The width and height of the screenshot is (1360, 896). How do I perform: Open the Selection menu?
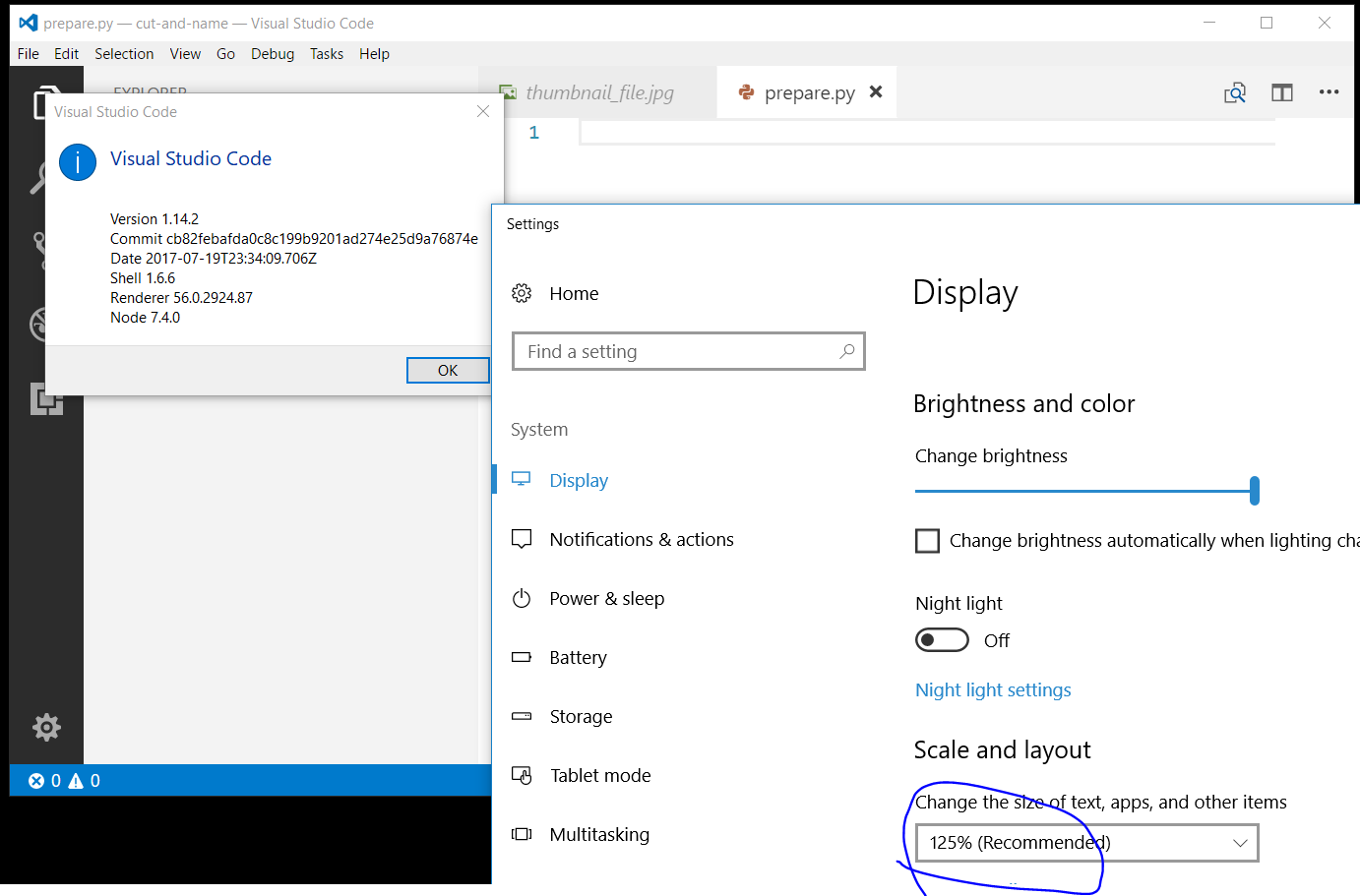(x=124, y=54)
